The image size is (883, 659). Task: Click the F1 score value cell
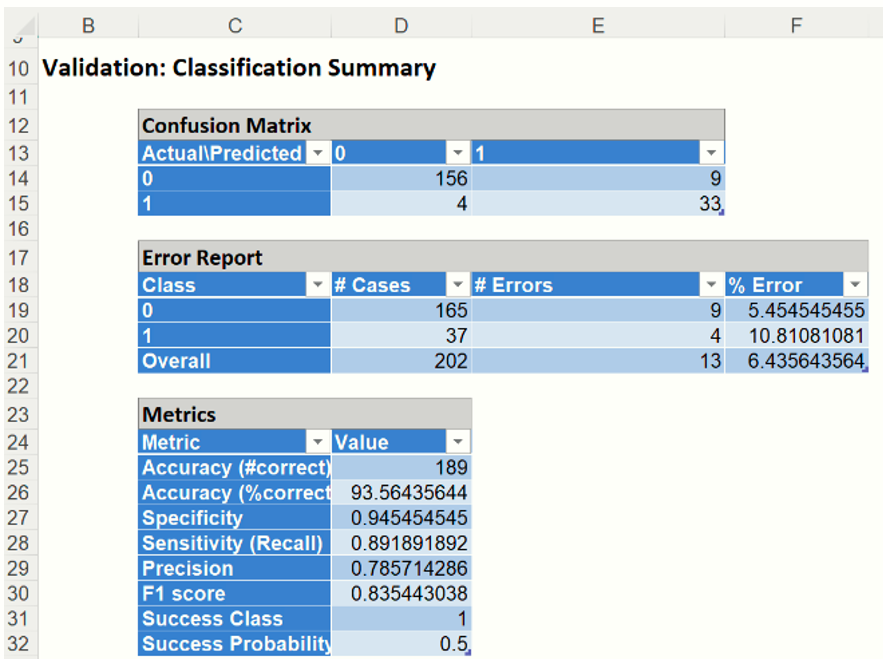coord(401,594)
